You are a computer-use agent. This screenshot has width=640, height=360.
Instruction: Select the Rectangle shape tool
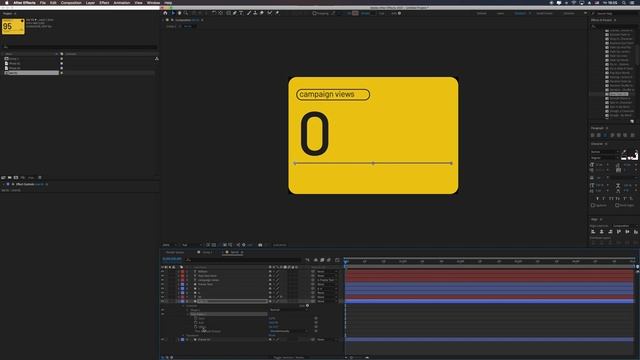pyautogui.click(x=228, y=13)
